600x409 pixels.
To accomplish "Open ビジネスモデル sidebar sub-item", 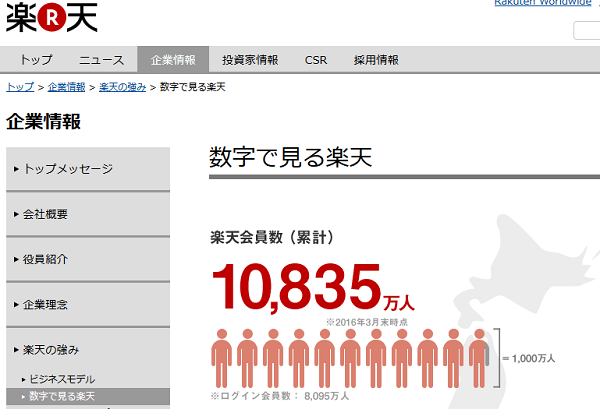I will tap(88, 379).
